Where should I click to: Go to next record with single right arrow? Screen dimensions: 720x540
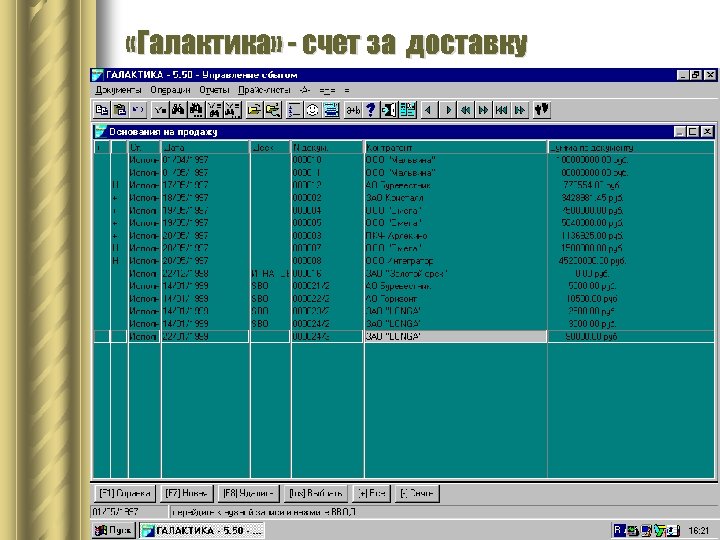[448, 110]
